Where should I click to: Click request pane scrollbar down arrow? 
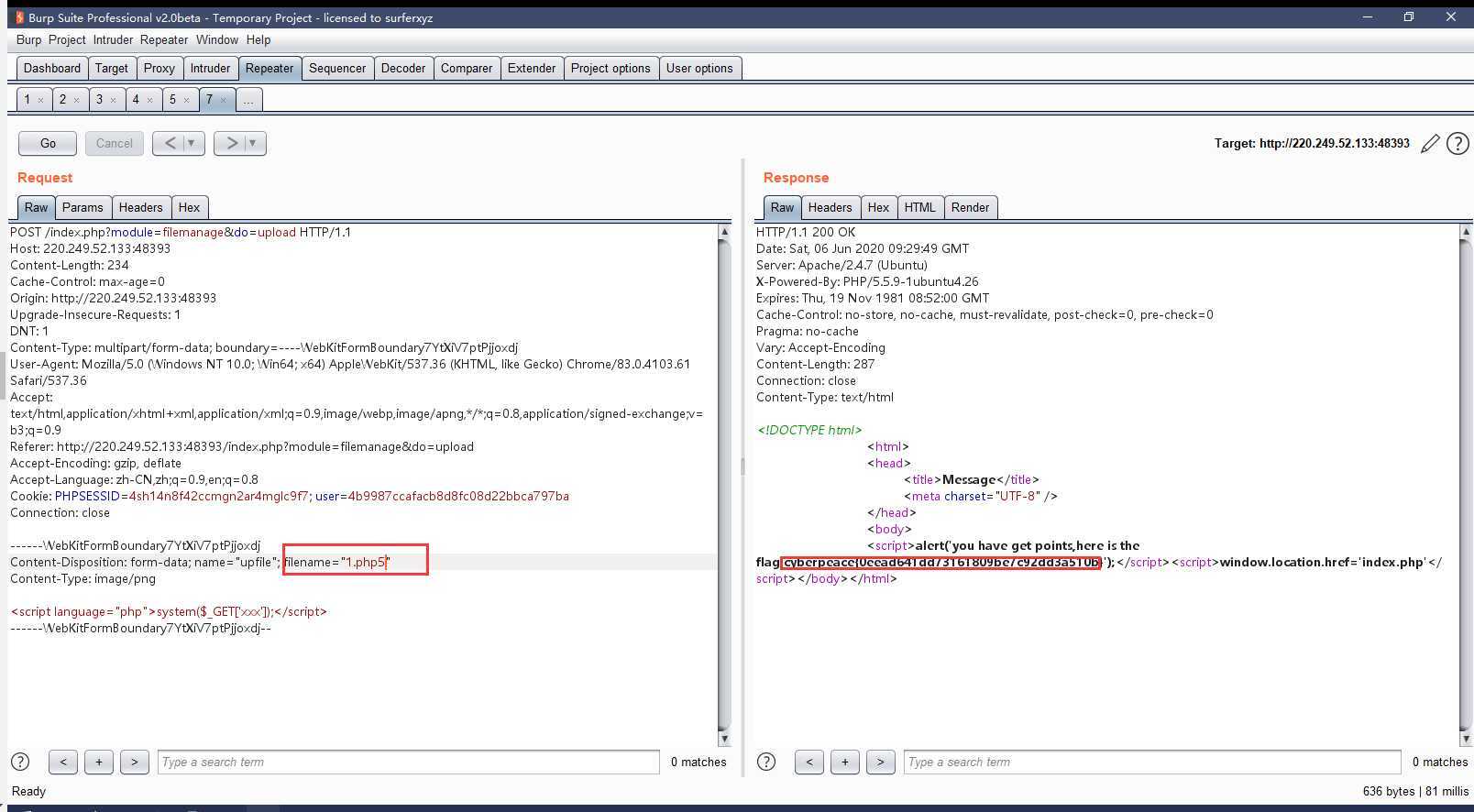[724, 739]
